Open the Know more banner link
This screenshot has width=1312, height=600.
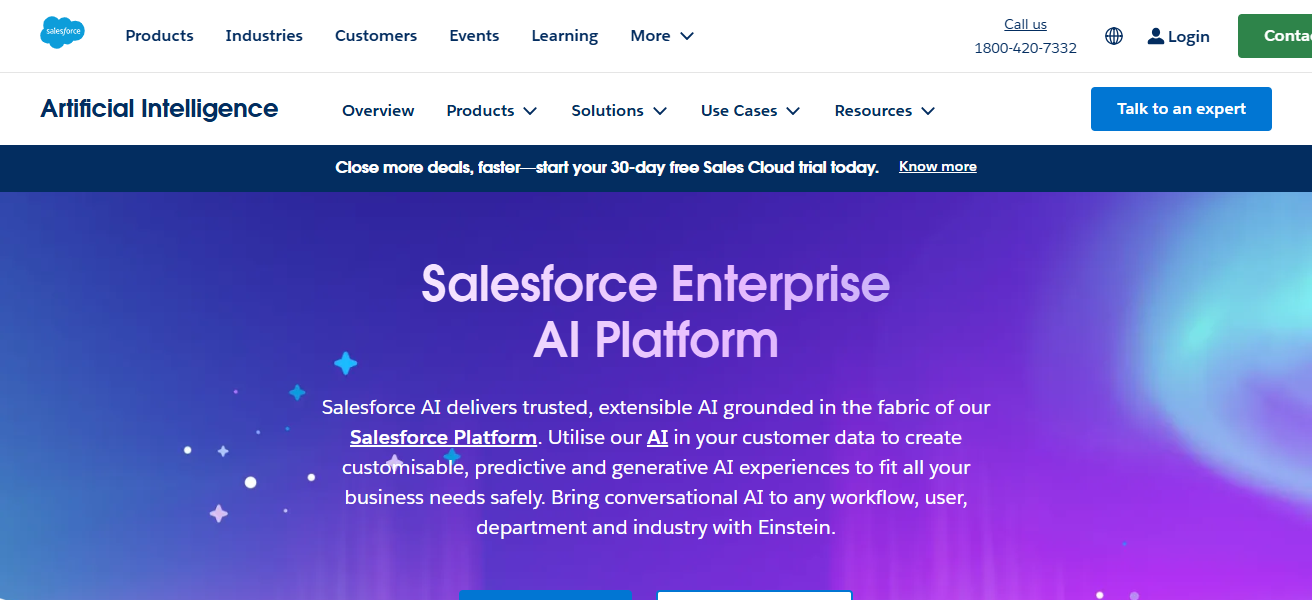pyautogui.click(x=937, y=166)
